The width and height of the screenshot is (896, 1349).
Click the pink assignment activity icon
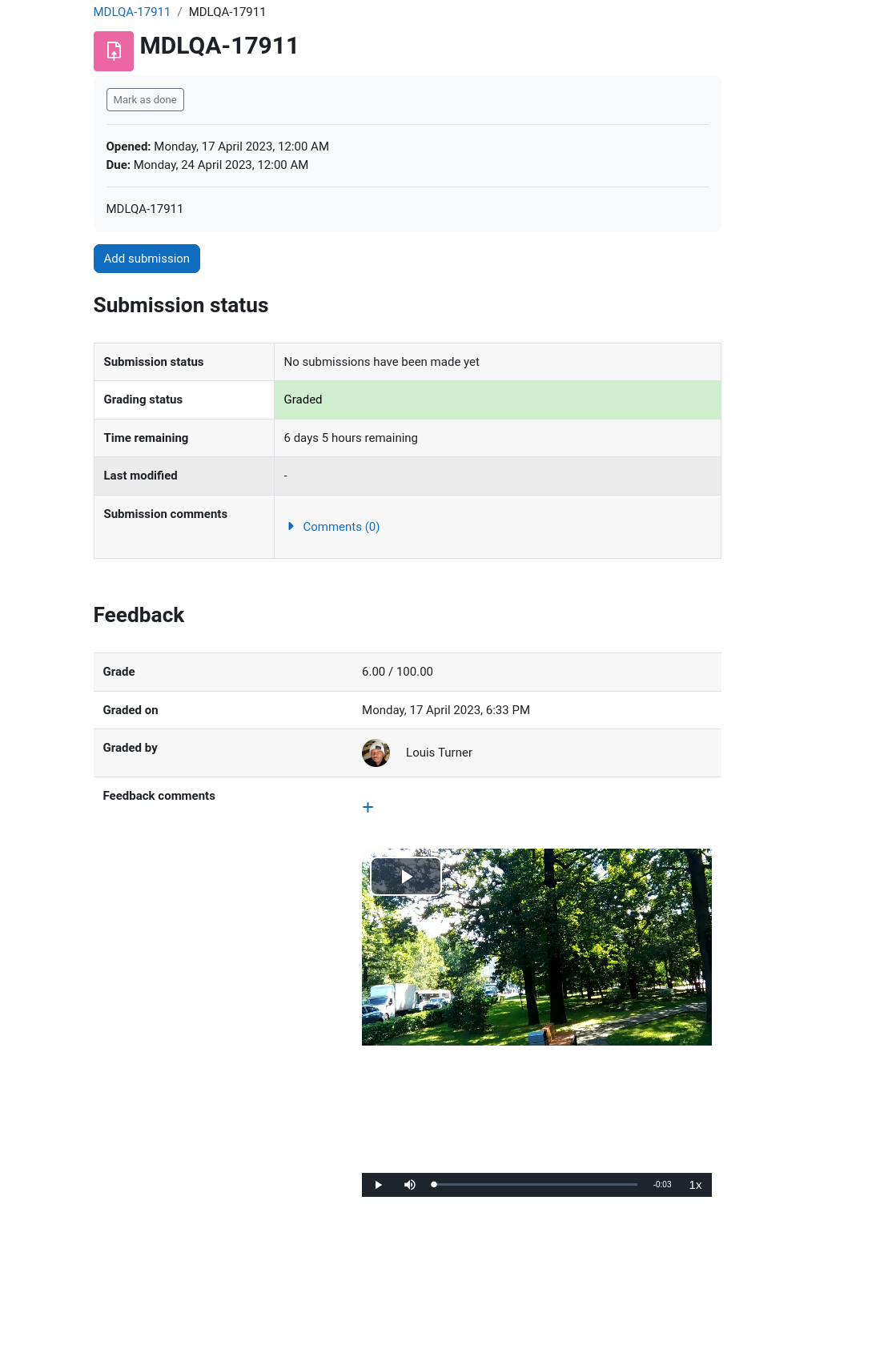click(x=114, y=51)
